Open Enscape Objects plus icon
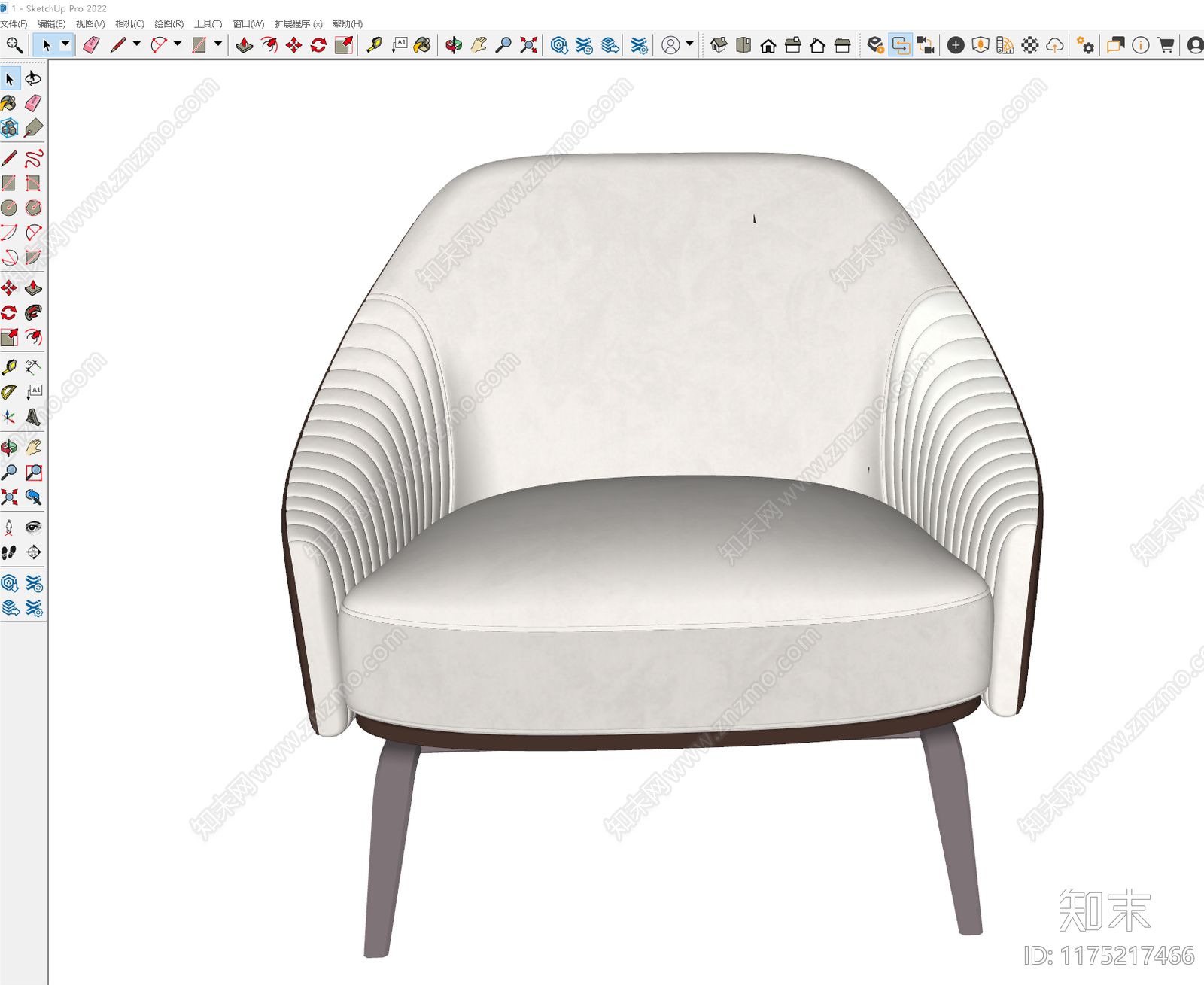Viewport: 1204px width, 985px height. (x=956, y=45)
